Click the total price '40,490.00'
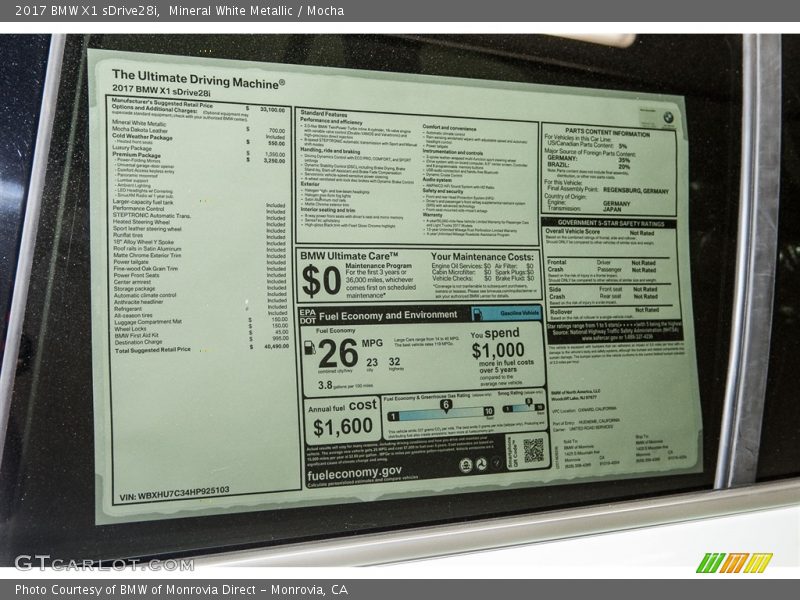Screen dimensions: 800x600 point(276,346)
